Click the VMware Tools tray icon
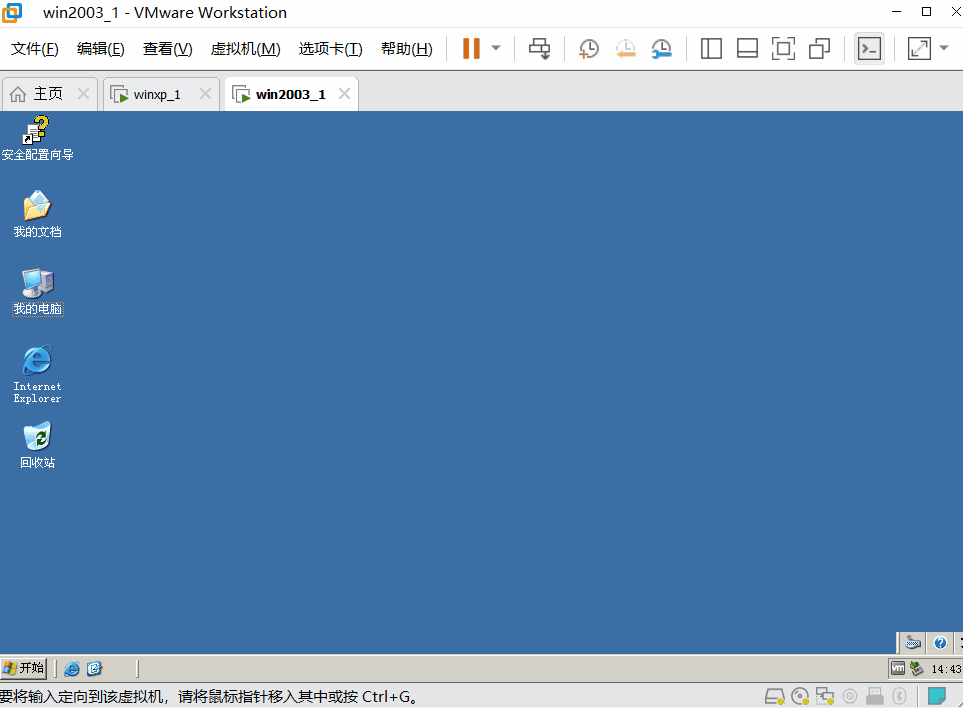Screen dimensions: 963x708 [x=898, y=668]
